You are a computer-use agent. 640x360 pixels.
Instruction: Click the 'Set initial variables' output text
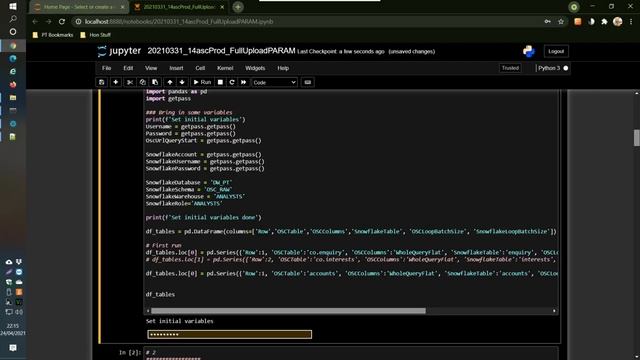[x=180, y=321]
